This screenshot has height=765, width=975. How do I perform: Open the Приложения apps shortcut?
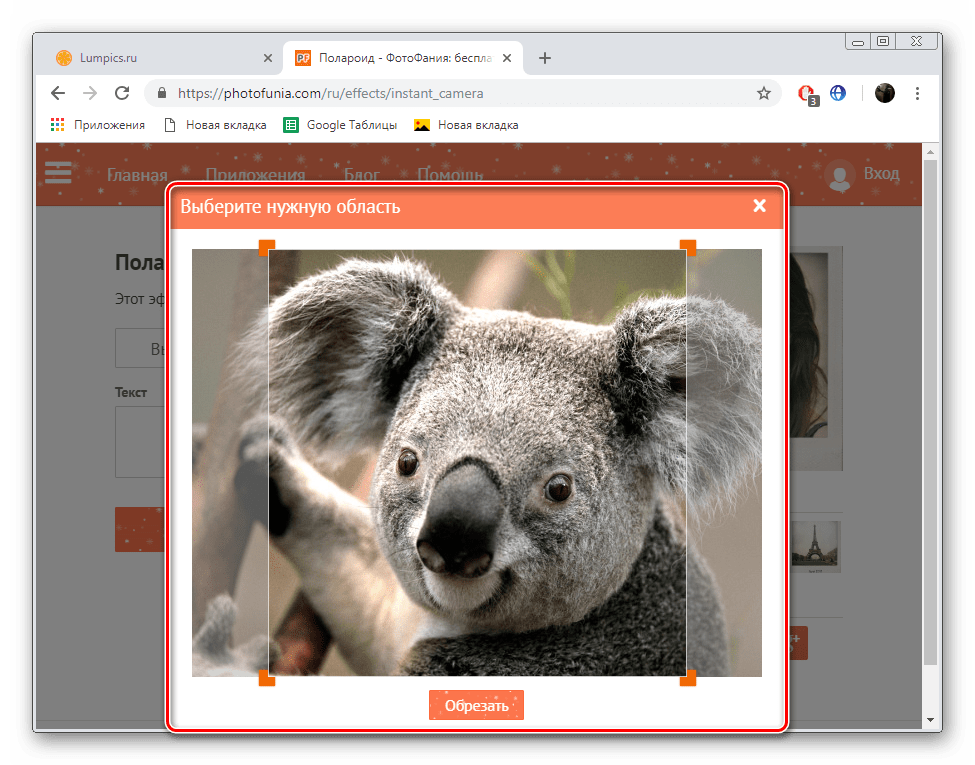pyautogui.click(x=97, y=125)
